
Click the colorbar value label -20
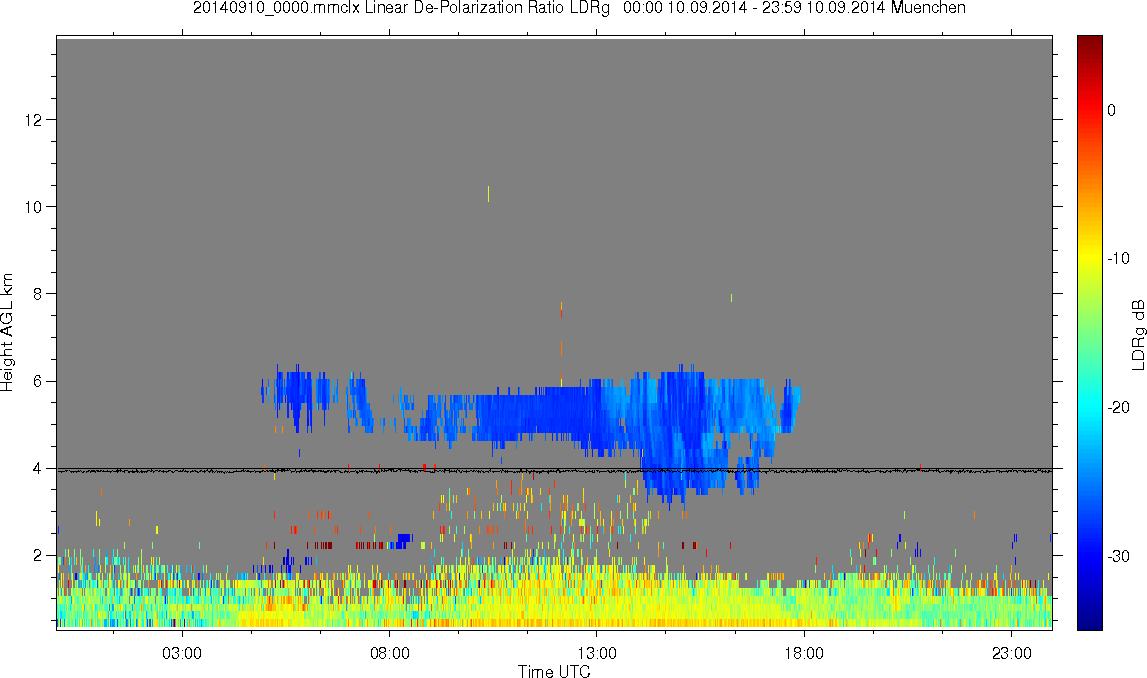(1118, 407)
